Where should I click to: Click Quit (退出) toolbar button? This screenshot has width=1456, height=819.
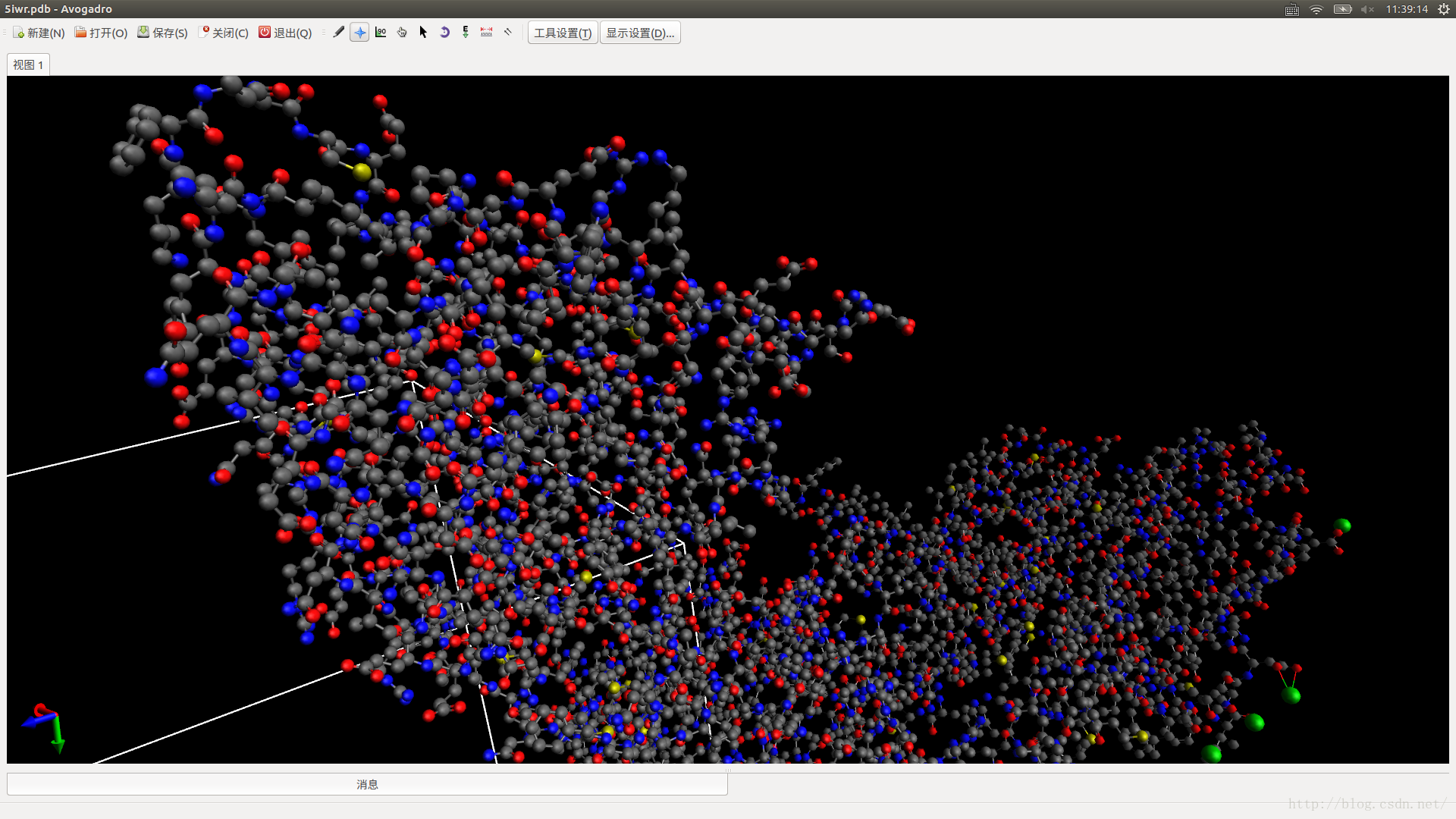click(x=285, y=33)
